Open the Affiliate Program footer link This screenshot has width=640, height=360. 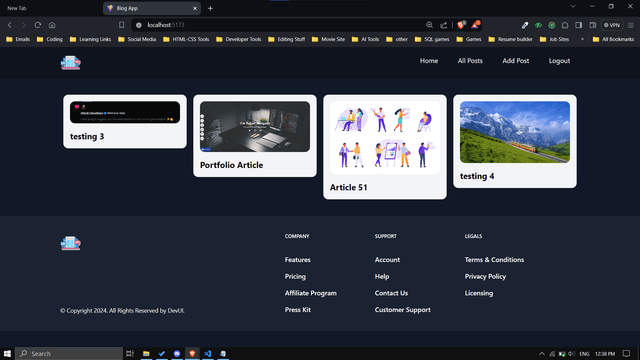click(x=311, y=293)
